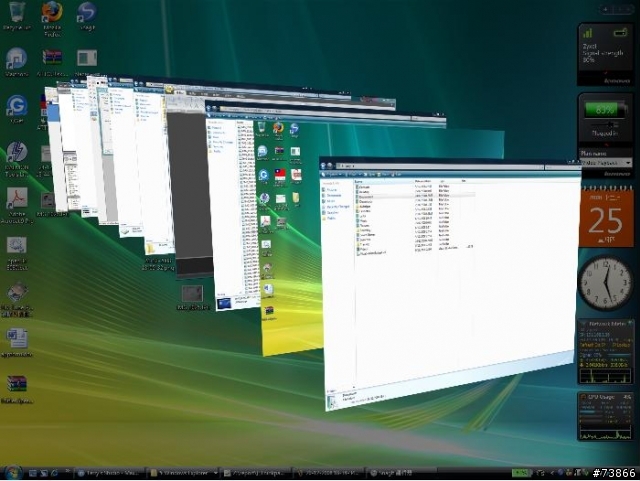Click the wireless signal strength gadget
640x481 pixels.
click(605, 53)
